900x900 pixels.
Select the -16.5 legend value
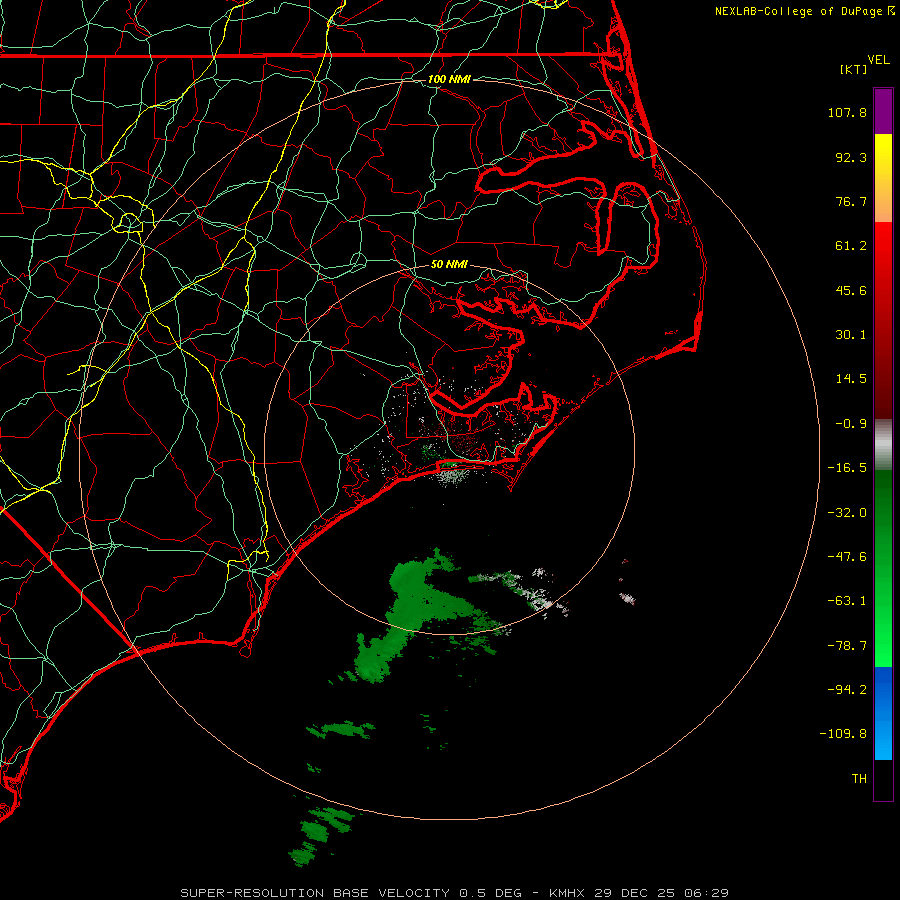tap(847, 468)
